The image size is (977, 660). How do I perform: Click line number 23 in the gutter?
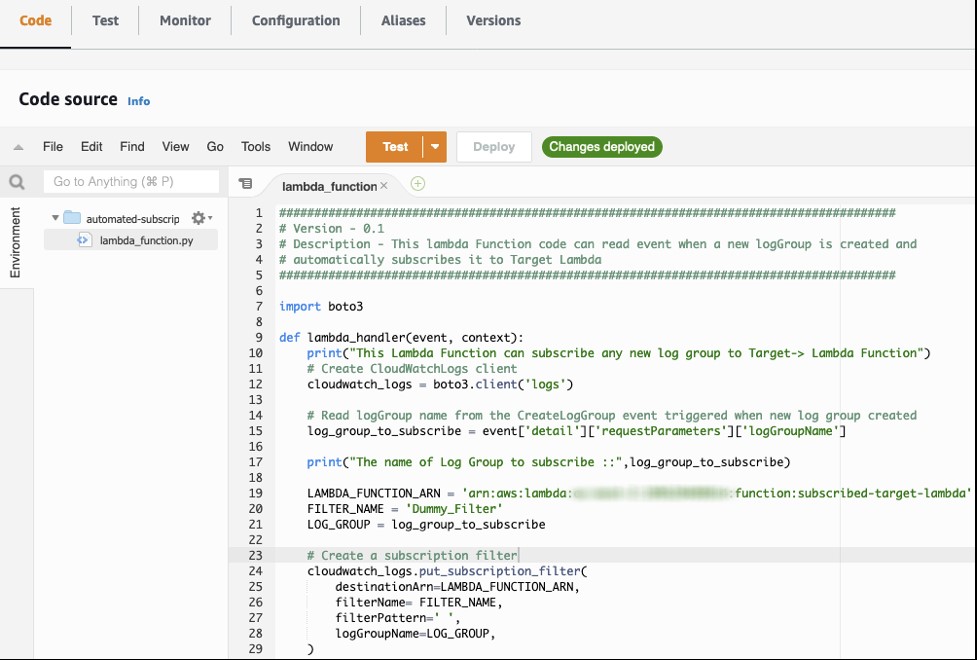[255, 556]
